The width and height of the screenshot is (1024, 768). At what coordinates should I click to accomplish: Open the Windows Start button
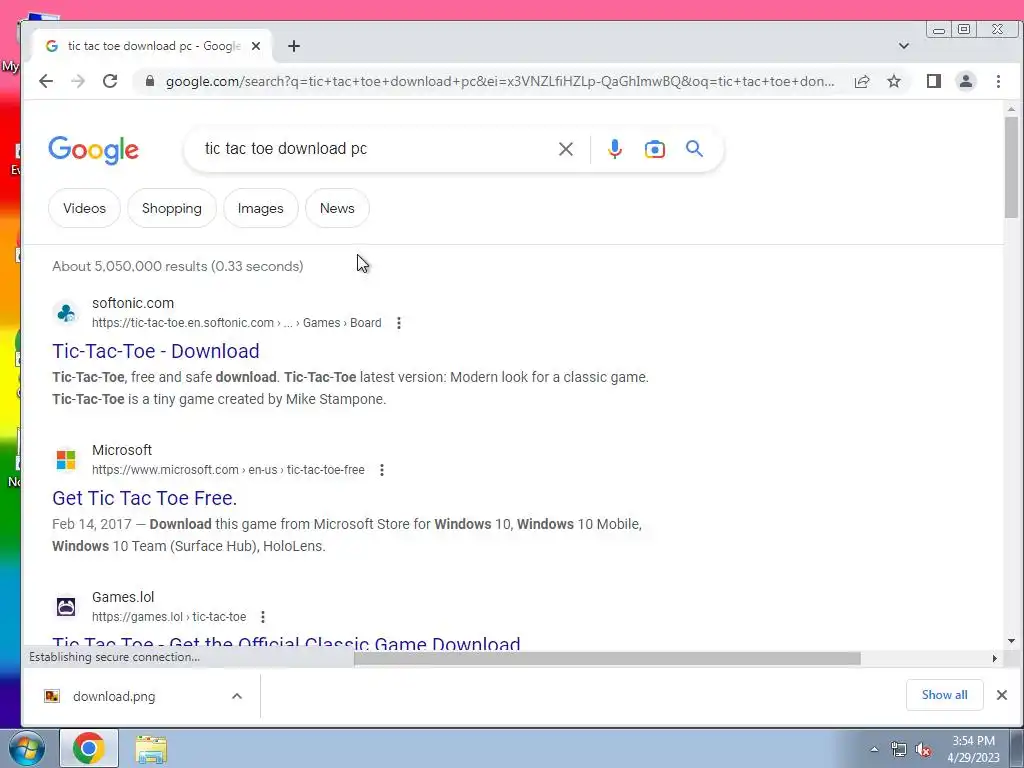pos(26,748)
